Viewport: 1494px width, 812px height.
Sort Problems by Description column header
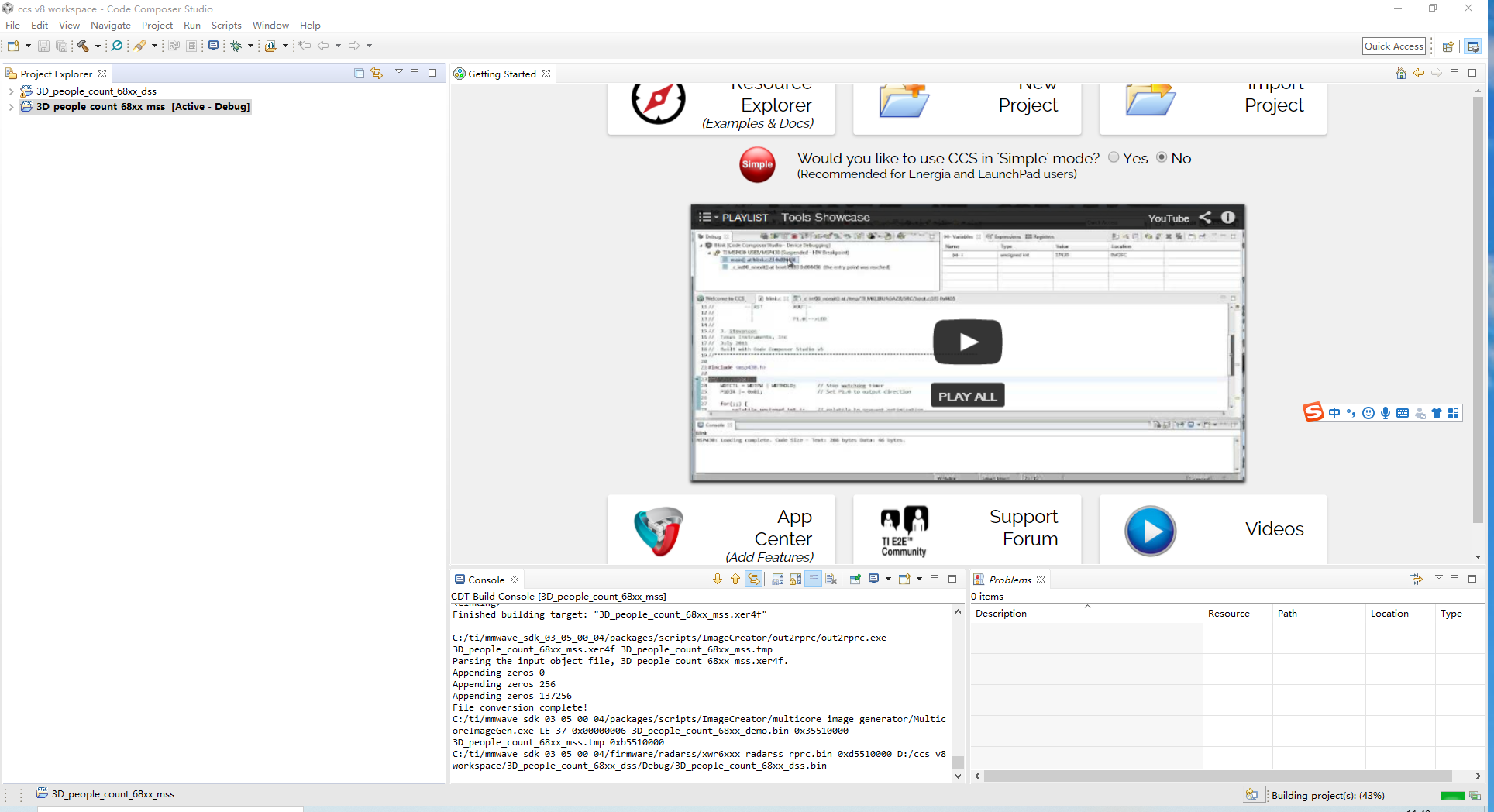coord(1086,614)
